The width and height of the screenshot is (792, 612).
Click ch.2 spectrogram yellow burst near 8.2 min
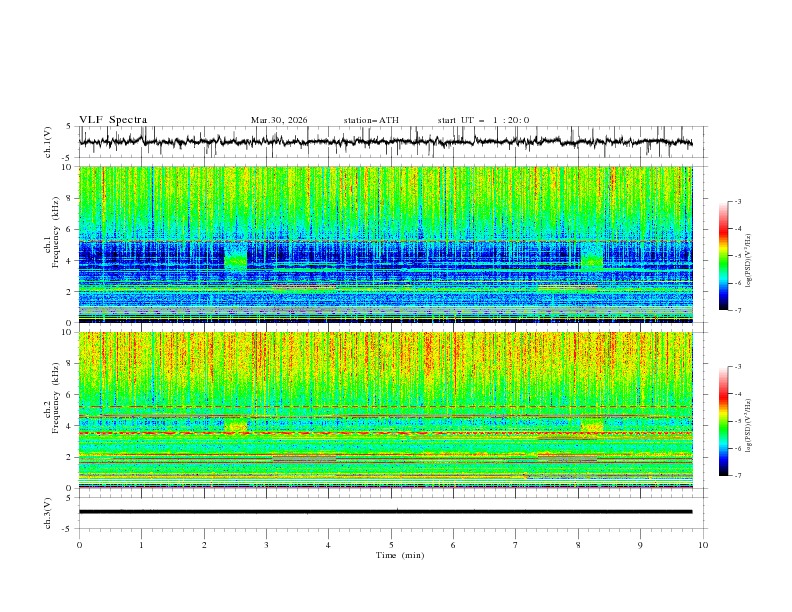592,425
